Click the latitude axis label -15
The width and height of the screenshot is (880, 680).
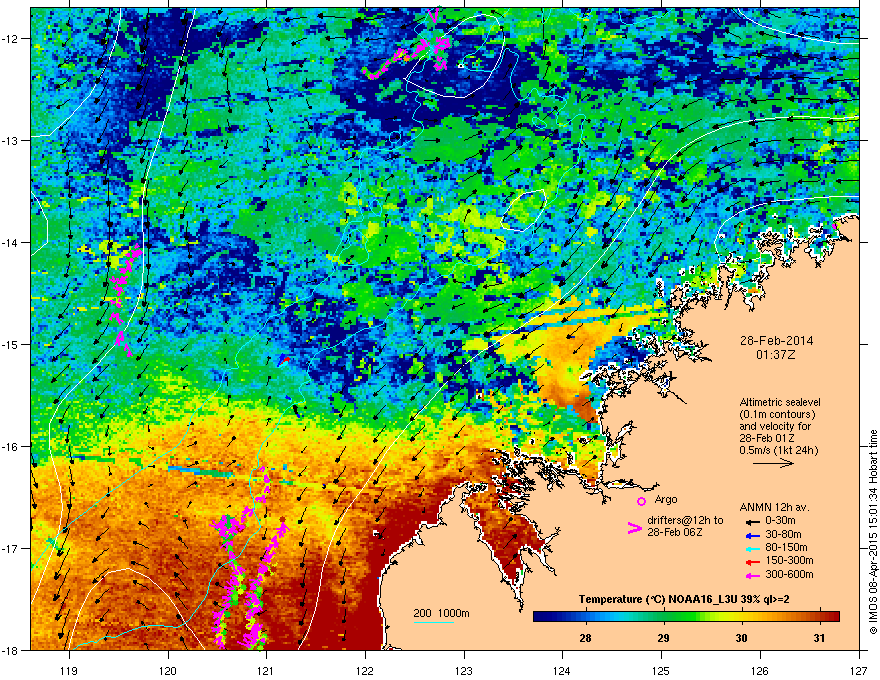11,344
